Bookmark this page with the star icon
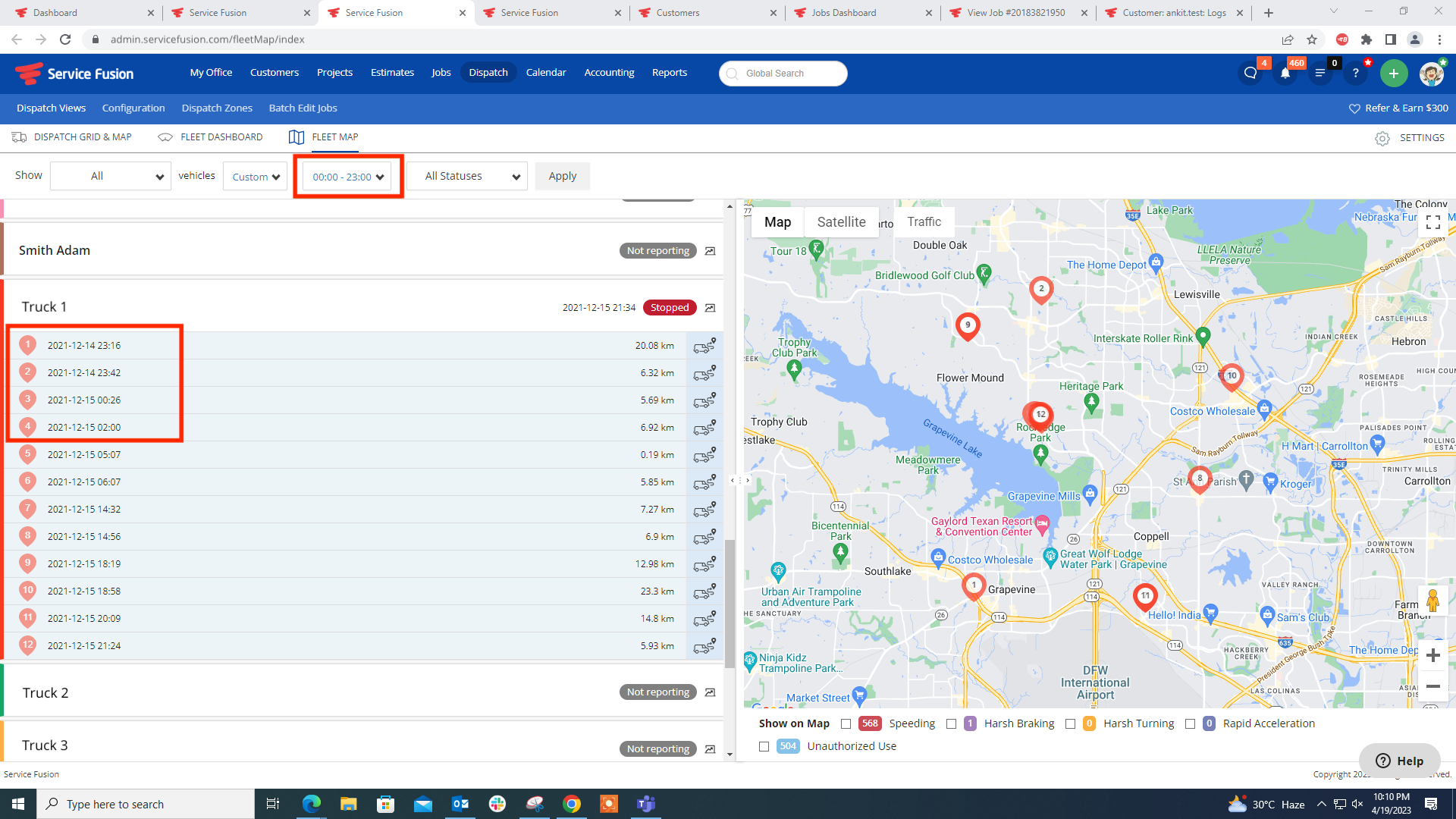The image size is (1456, 819). (1312, 39)
